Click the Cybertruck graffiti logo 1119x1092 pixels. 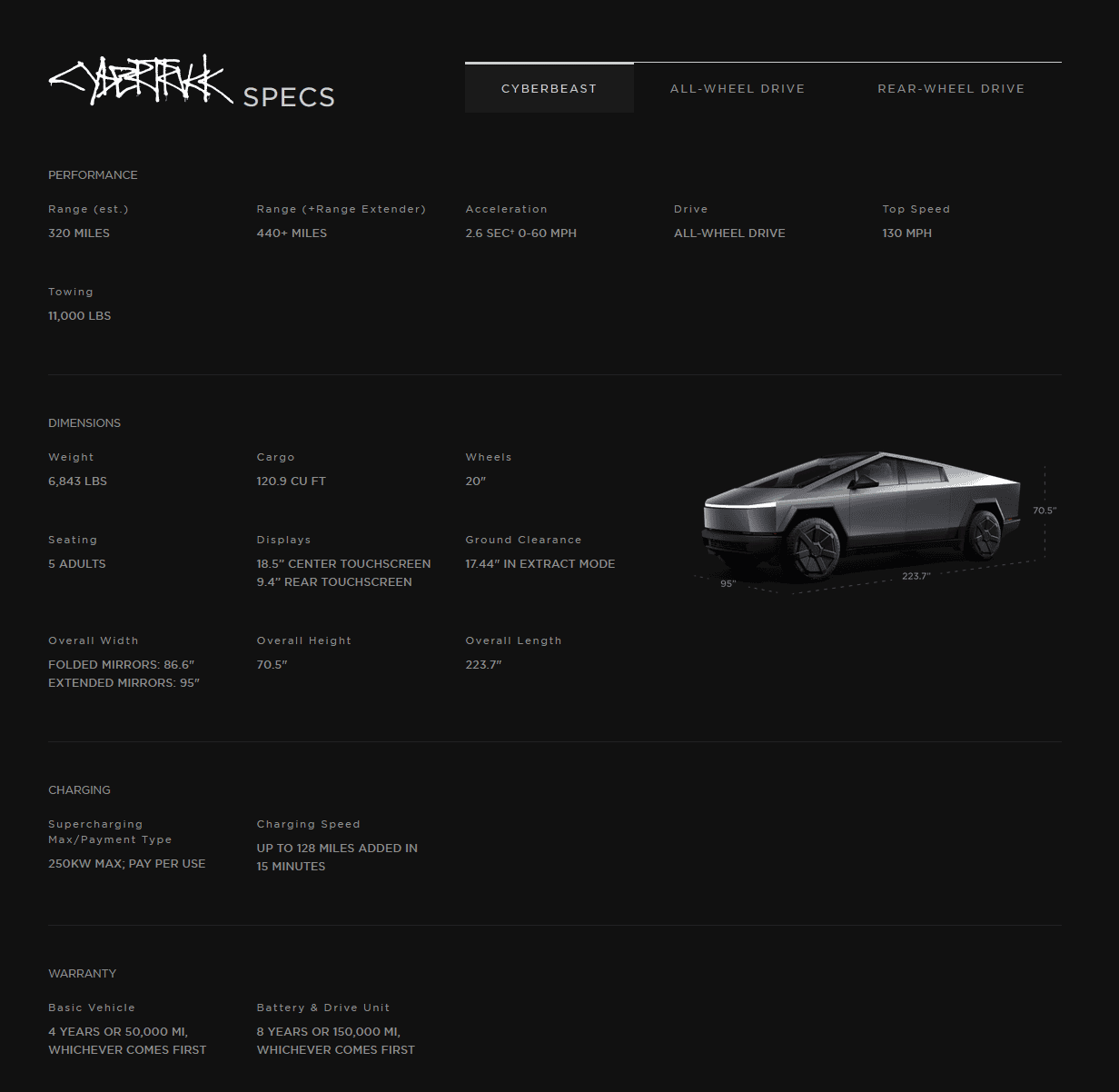pyautogui.click(x=141, y=80)
